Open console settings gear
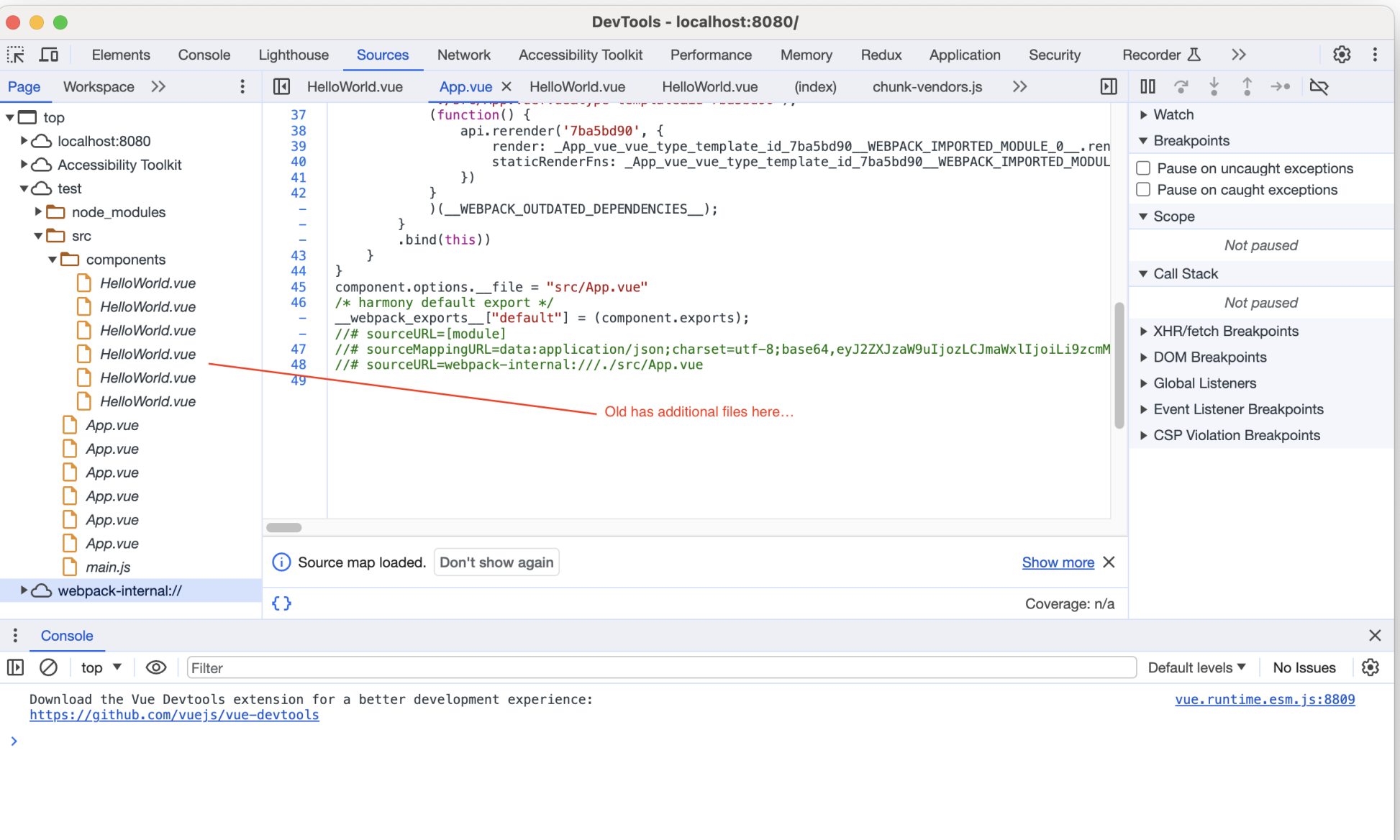 (x=1371, y=667)
